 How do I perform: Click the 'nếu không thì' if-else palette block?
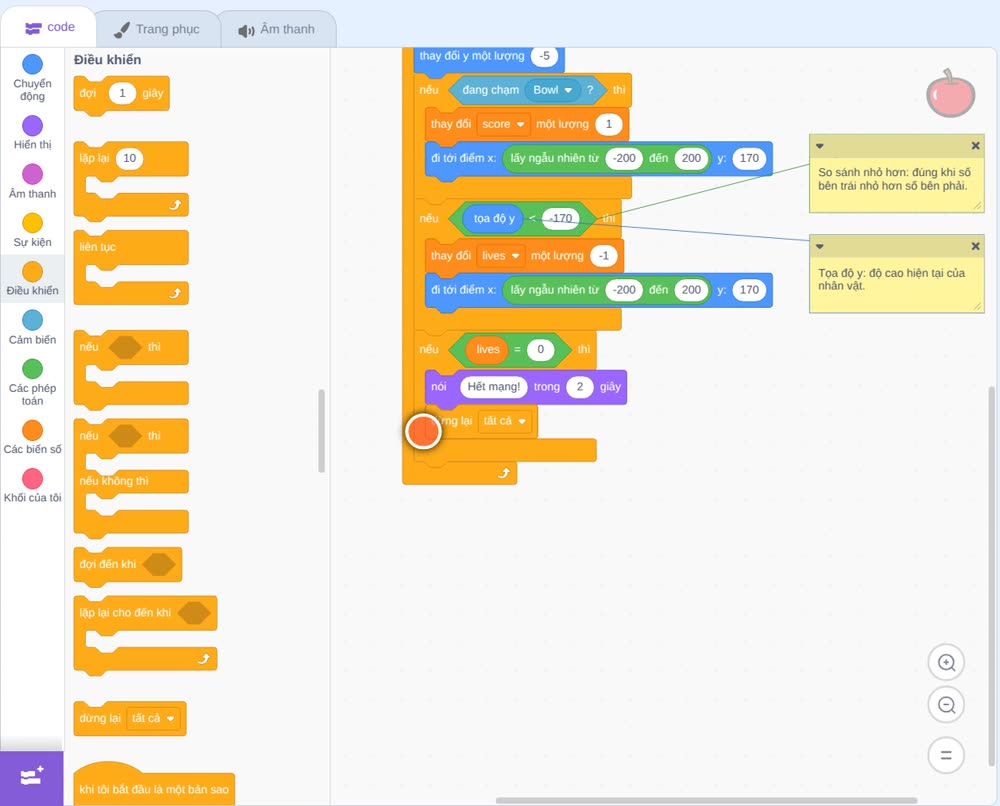tap(131, 480)
